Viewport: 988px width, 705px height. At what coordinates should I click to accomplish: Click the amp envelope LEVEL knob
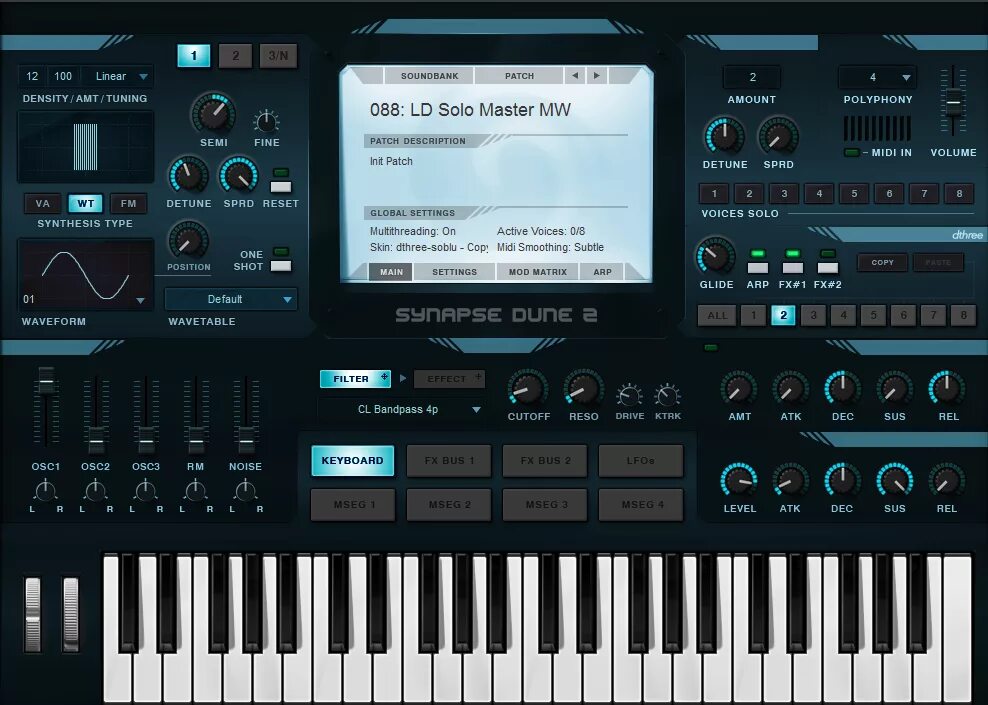(x=738, y=481)
